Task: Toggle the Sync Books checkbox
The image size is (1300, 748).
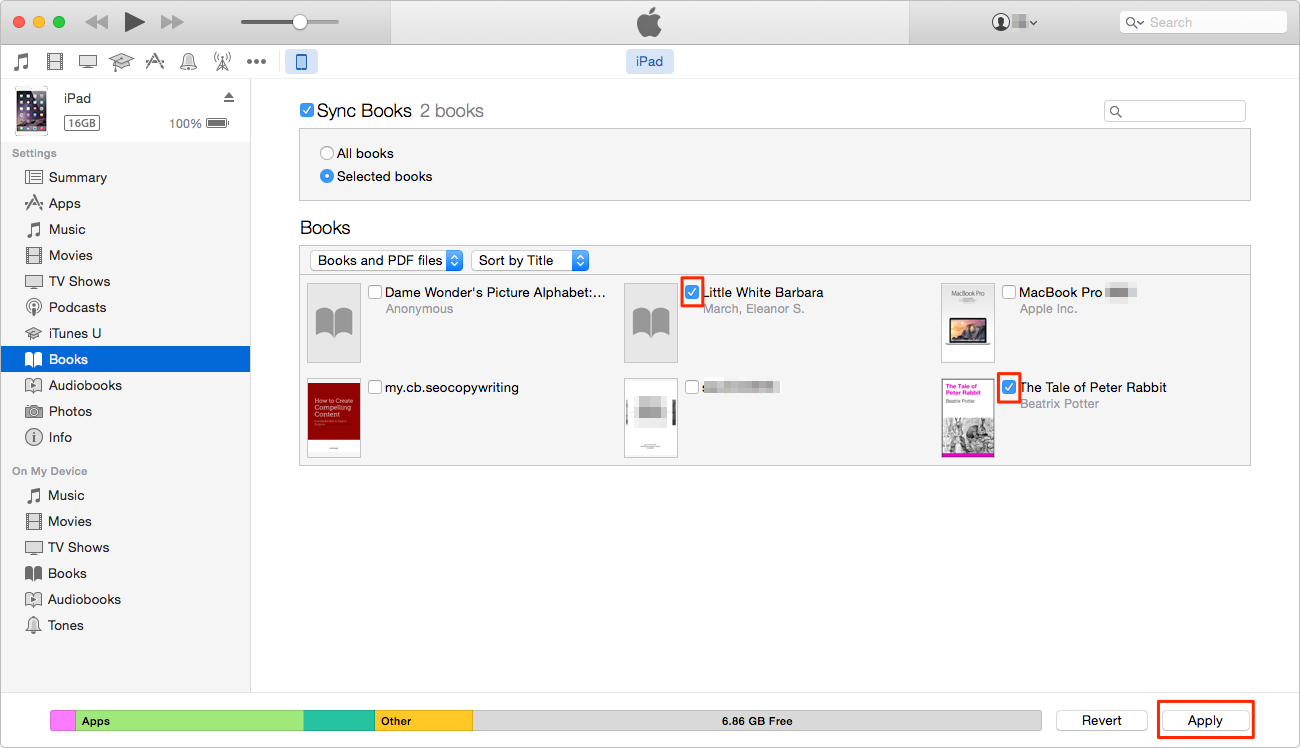Action: (307, 110)
